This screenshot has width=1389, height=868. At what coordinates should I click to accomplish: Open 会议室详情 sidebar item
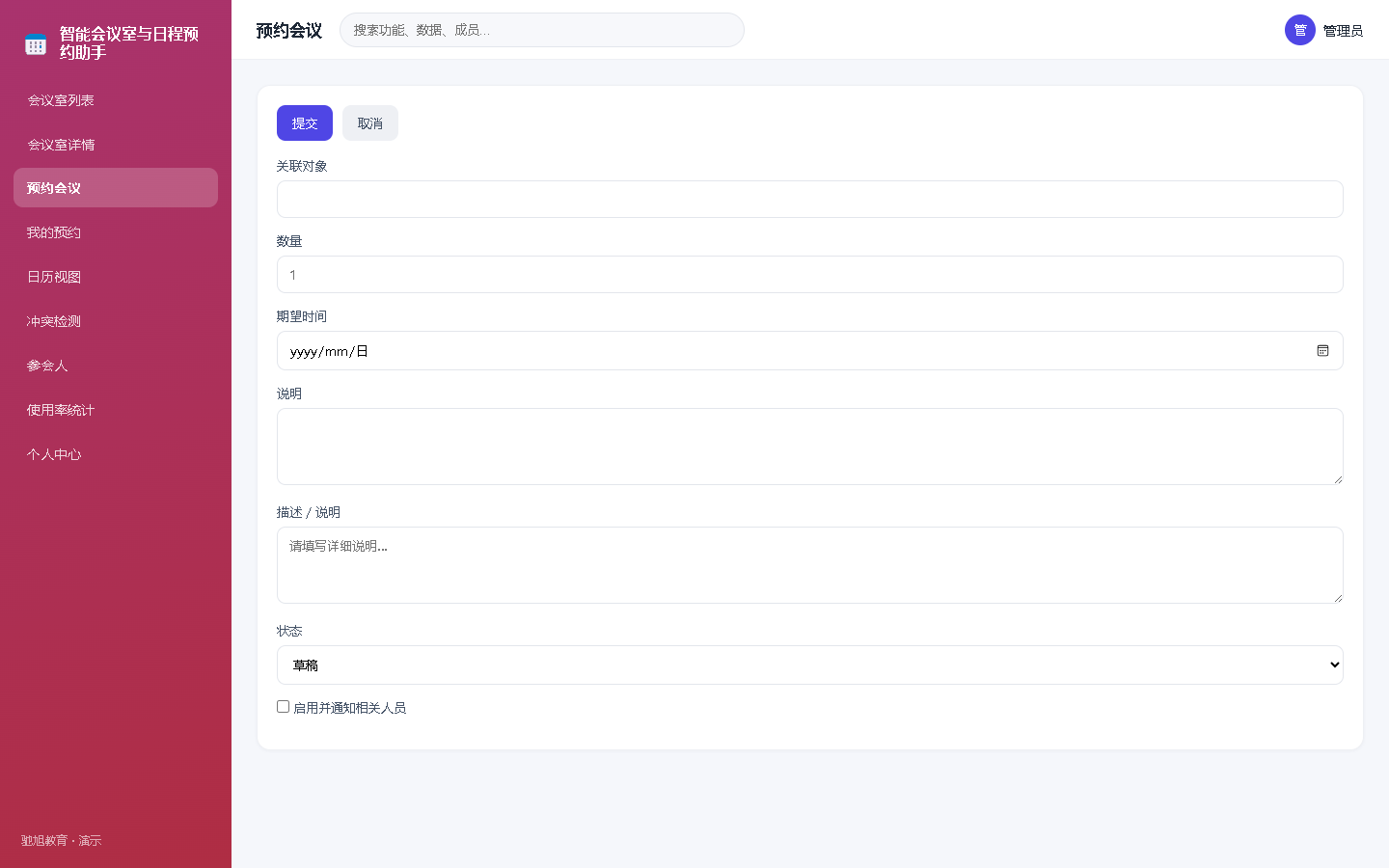tap(116, 145)
